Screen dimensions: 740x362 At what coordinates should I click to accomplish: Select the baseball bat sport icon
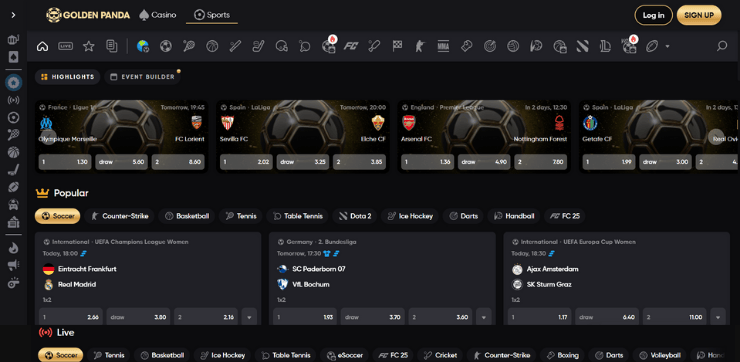[x=235, y=46]
